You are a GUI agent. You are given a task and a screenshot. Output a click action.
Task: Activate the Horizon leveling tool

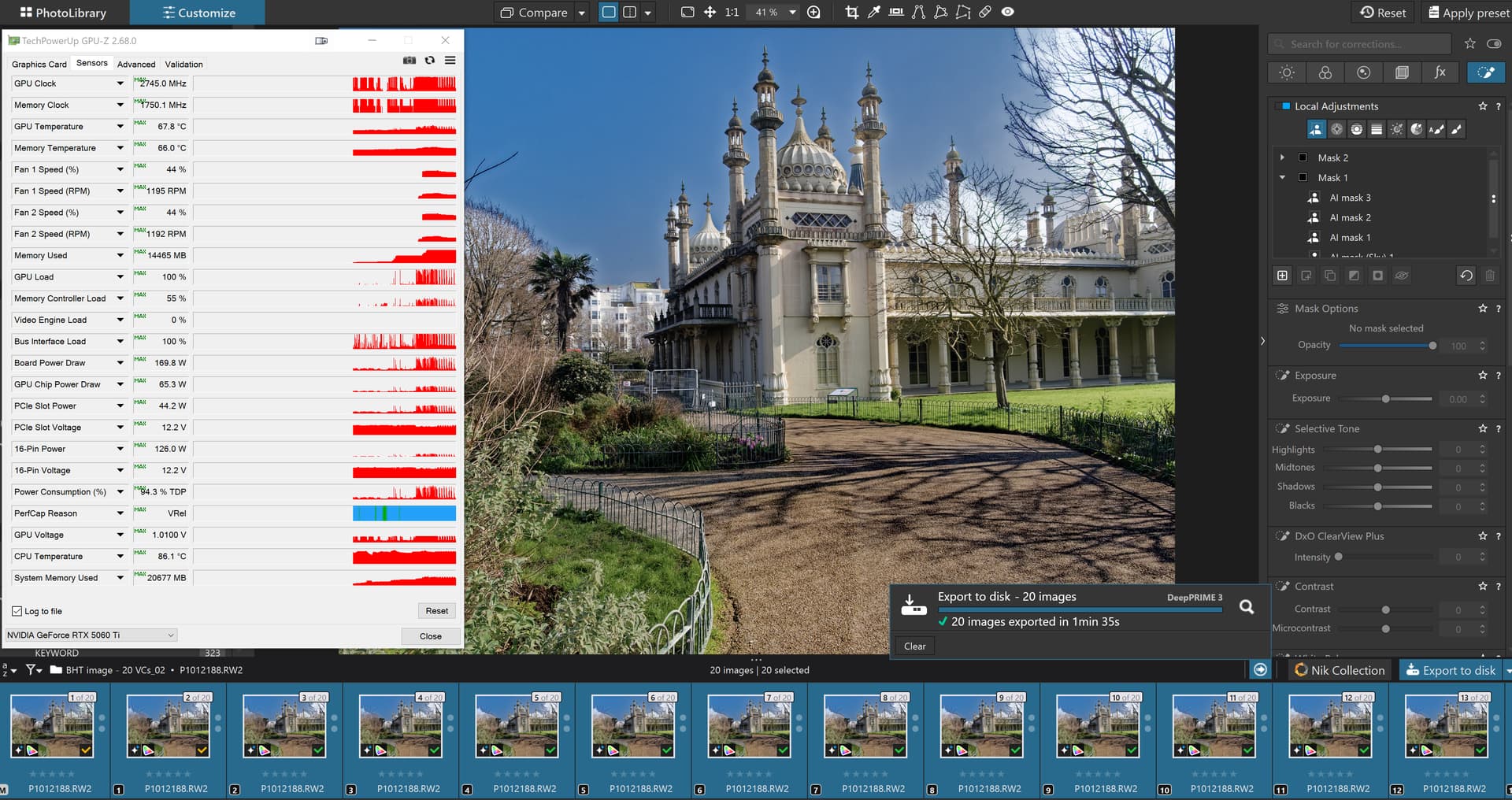point(896,12)
